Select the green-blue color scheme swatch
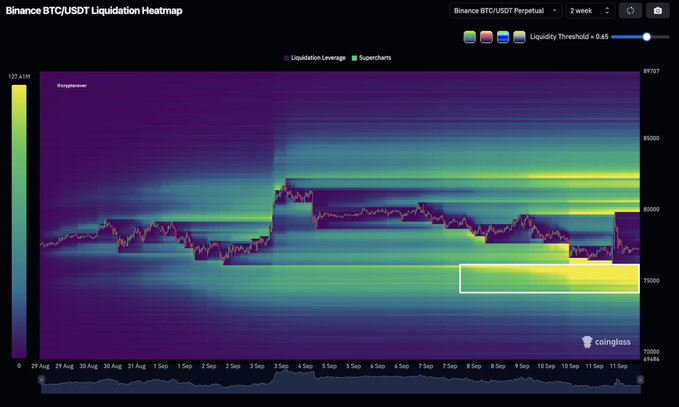The width and height of the screenshot is (679, 407). point(470,37)
